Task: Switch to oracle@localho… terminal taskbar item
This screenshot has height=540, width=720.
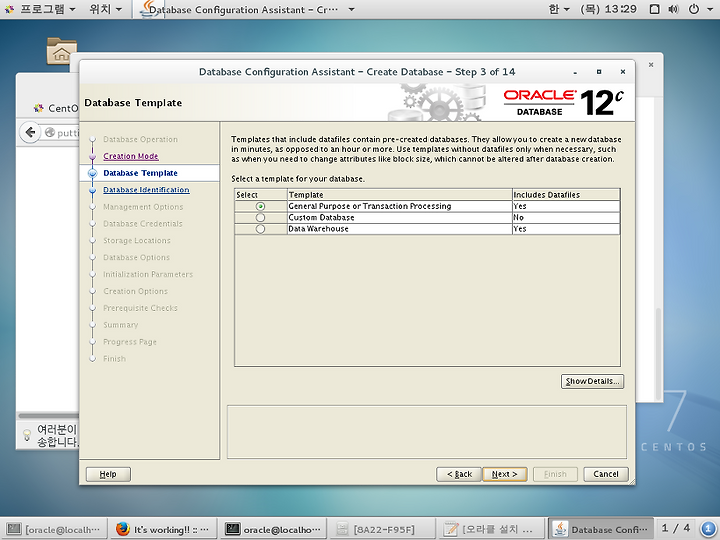Action: (x=273, y=529)
